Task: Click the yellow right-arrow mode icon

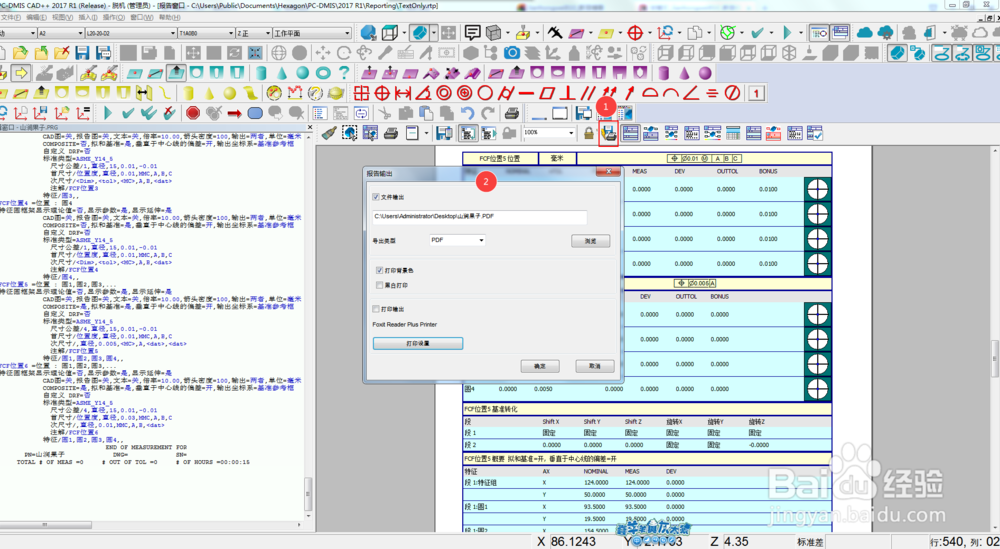Action: tap(20, 73)
